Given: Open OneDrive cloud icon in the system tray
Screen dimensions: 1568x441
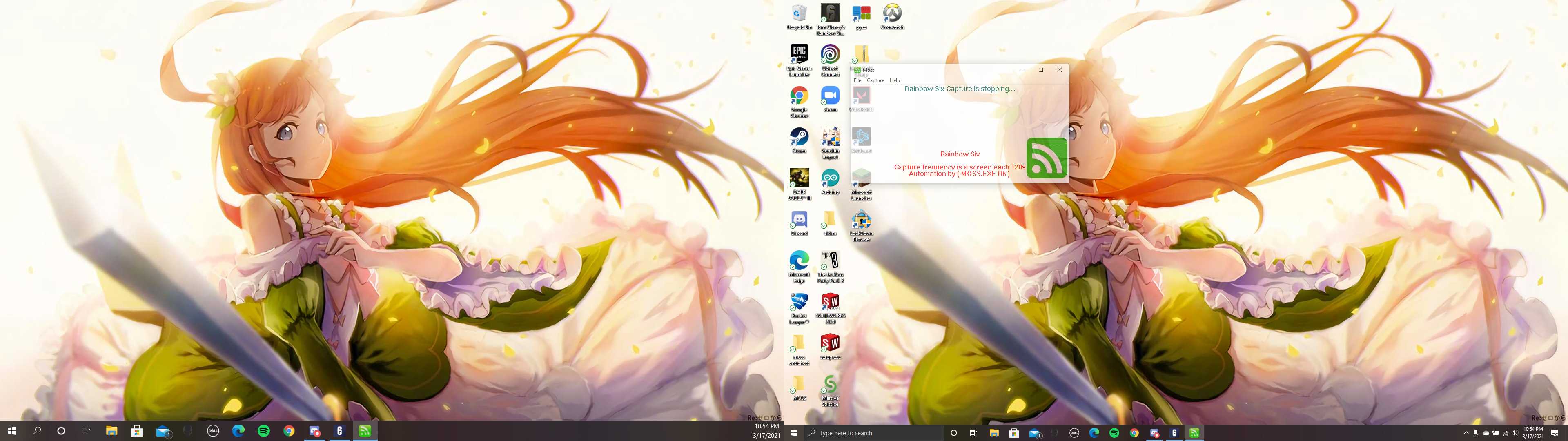Looking at the screenshot, I should point(1485,433).
